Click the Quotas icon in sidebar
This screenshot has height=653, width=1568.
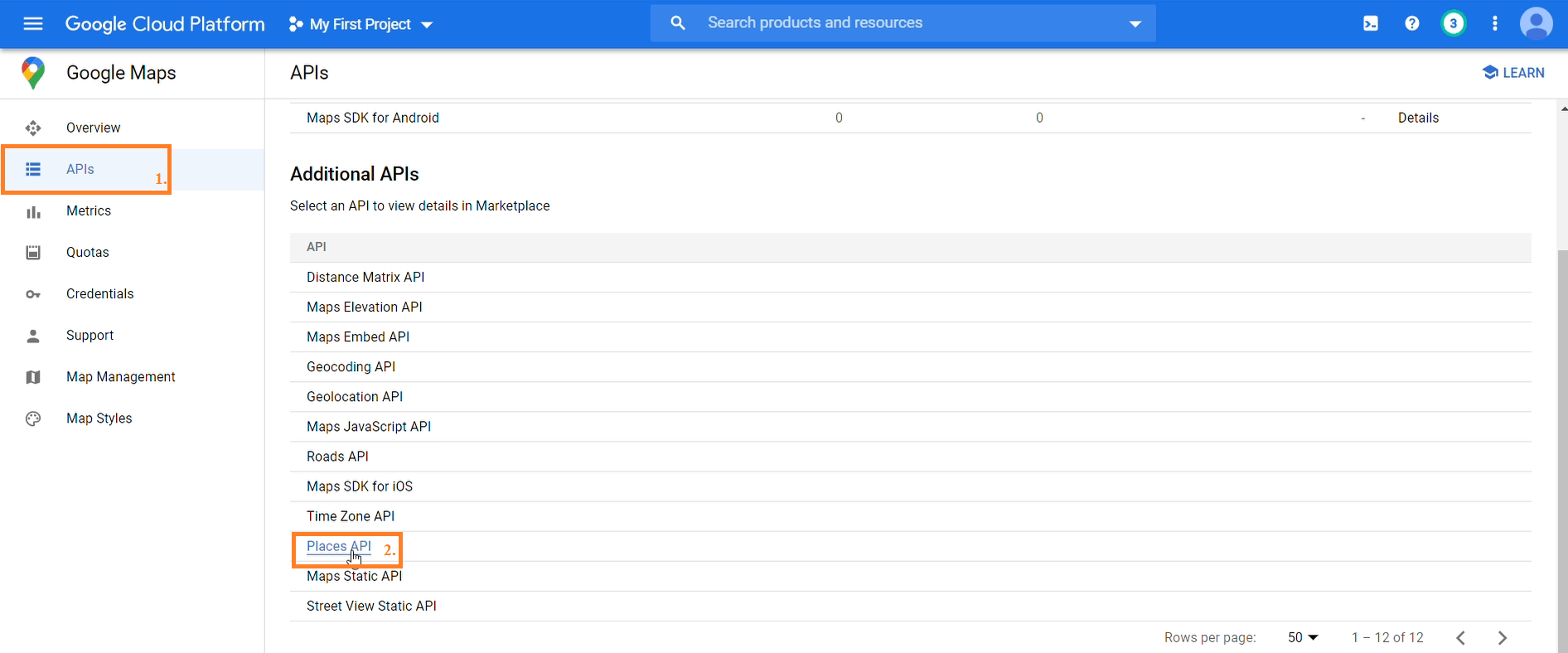click(33, 253)
